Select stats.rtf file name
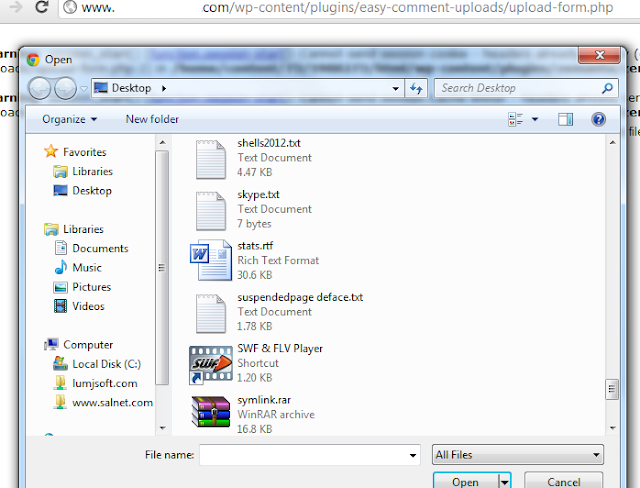This screenshot has width=640, height=488. [x=255, y=246]
